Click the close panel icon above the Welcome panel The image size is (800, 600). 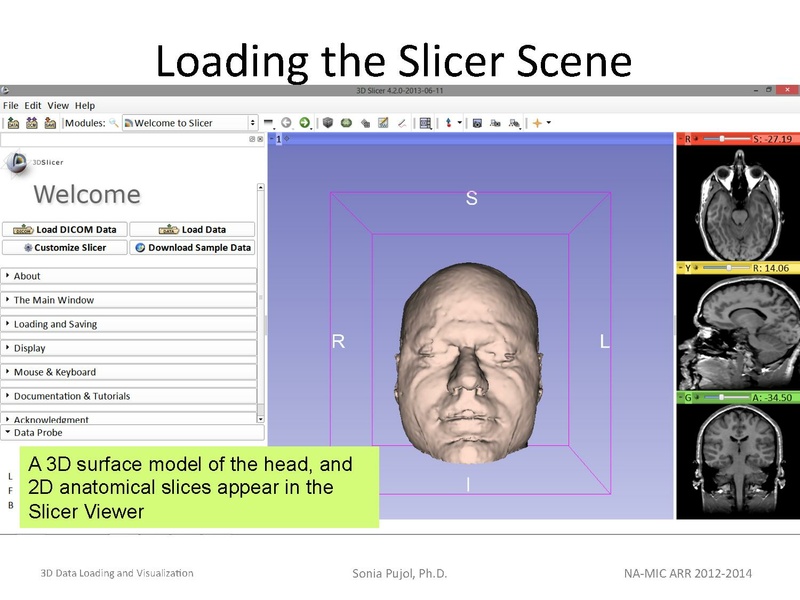coord(260,139)
